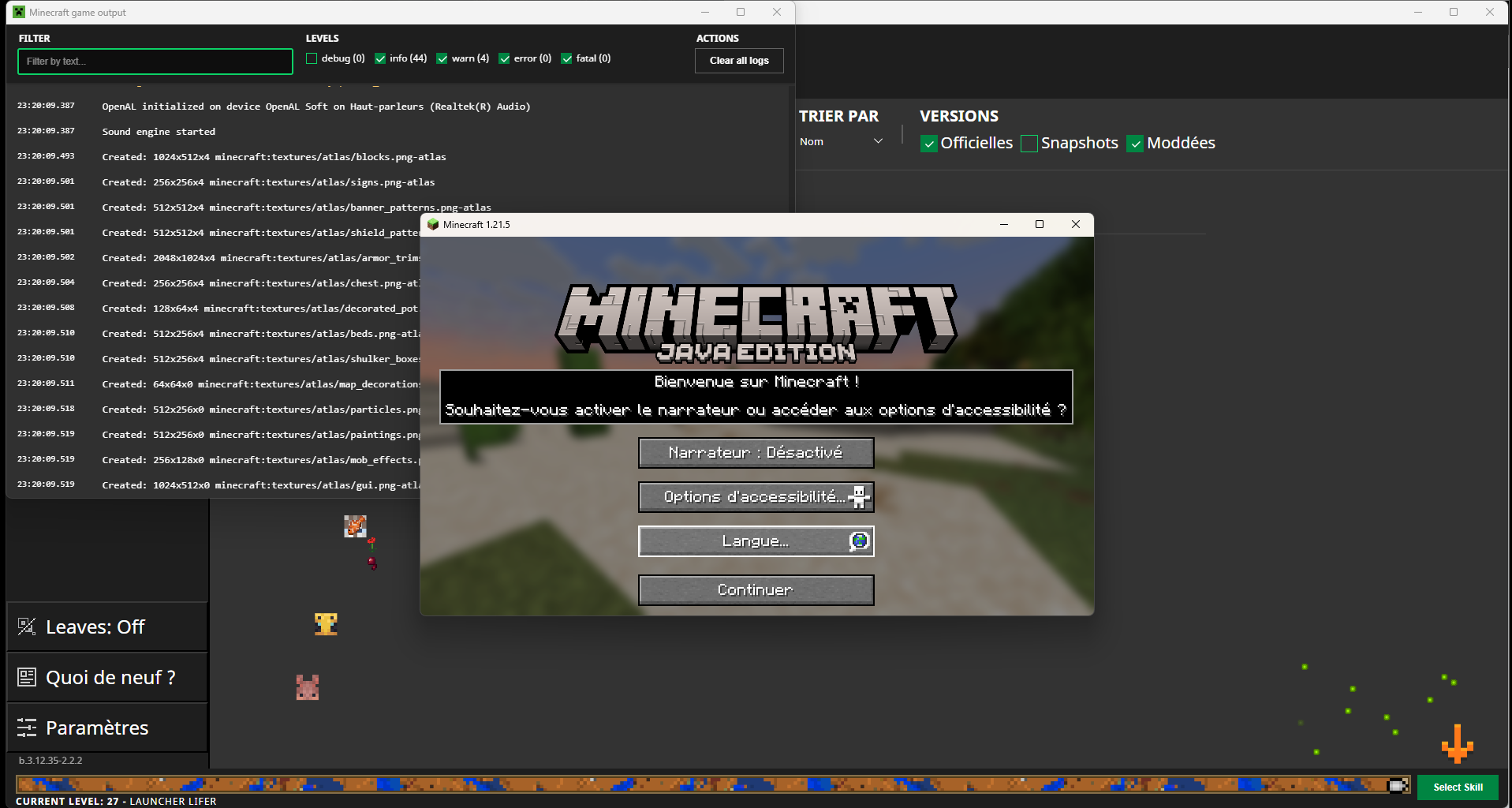Enable the debug (0) log level checkbox

pyautogui.click(x=312, y=58)
